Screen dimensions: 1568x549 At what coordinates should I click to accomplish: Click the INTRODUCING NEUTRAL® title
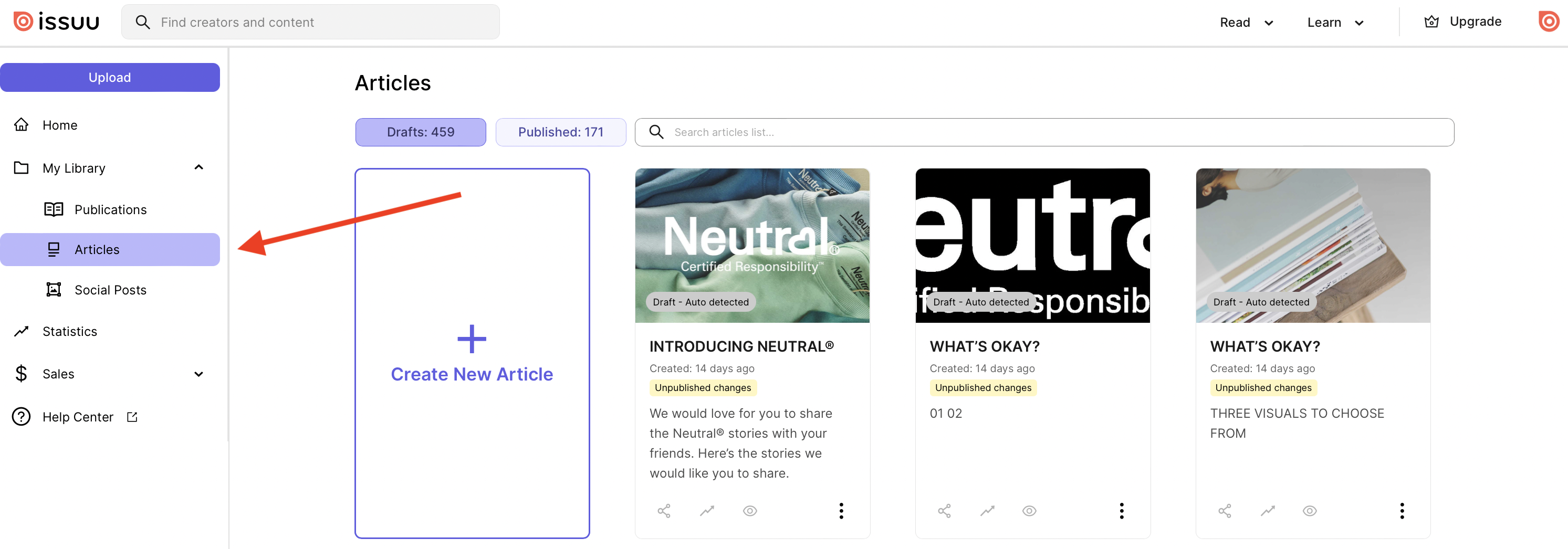pos(741,347)
